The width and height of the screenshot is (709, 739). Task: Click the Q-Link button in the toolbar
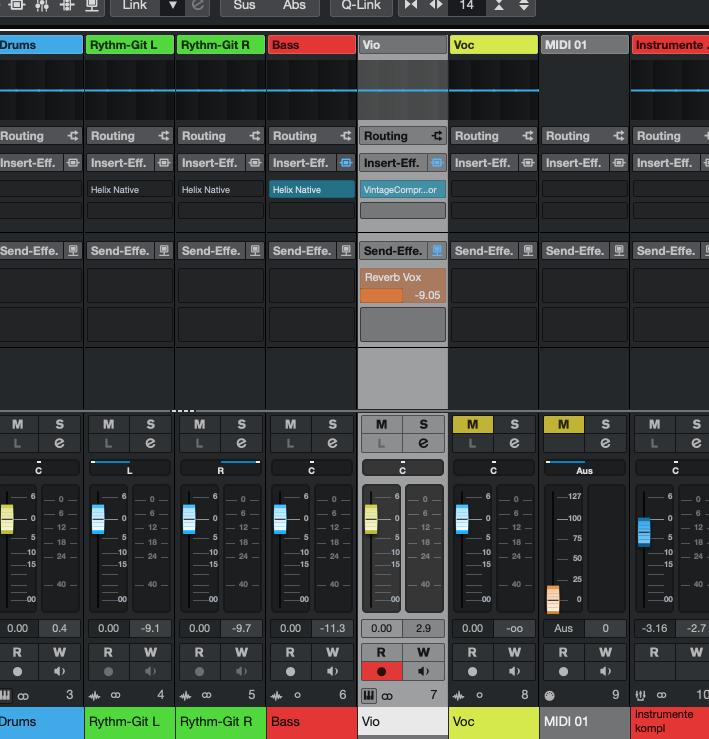(361, 6)
